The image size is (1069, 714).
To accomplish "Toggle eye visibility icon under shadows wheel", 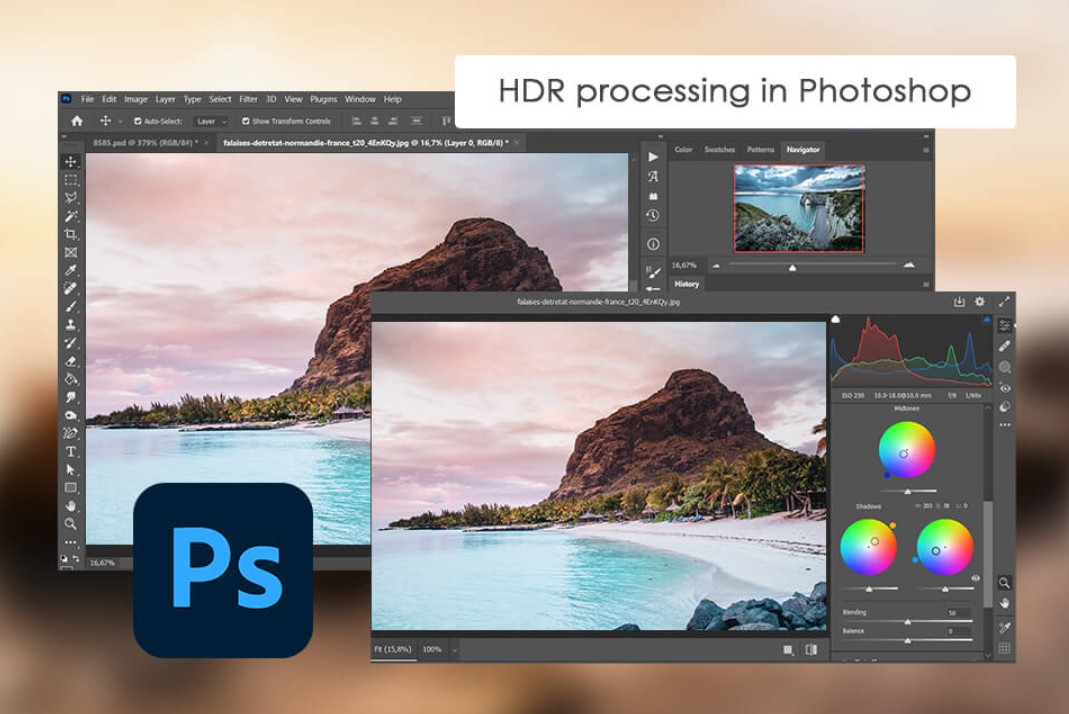I will pos(976,578).
